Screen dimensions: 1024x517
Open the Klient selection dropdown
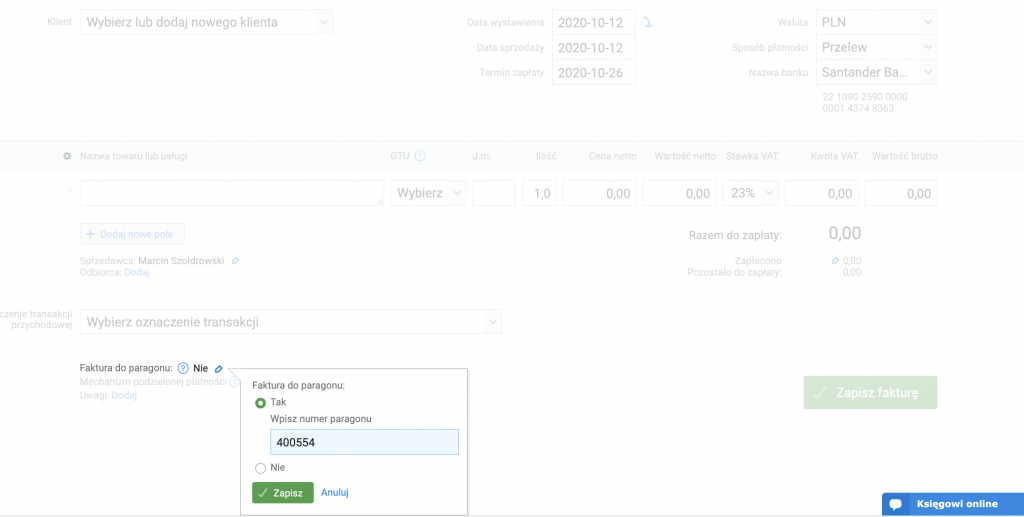tap(206, 22)
